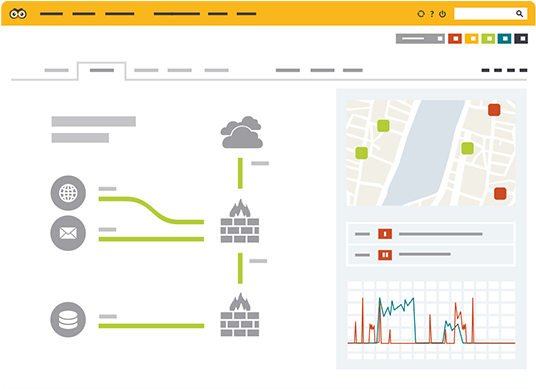Select the active outlined tab
Screen dimensions: 536x389
coord(102,71)
